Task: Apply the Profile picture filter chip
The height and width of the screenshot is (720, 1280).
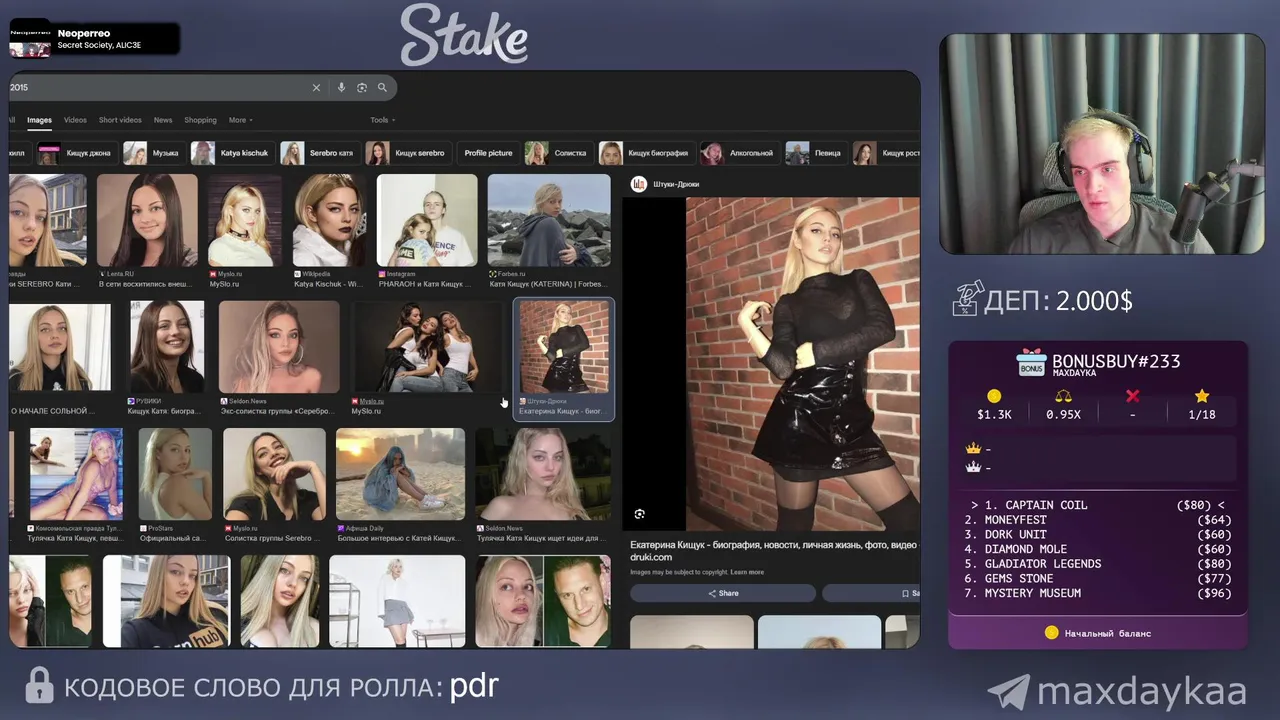Action: coord(488,153)
